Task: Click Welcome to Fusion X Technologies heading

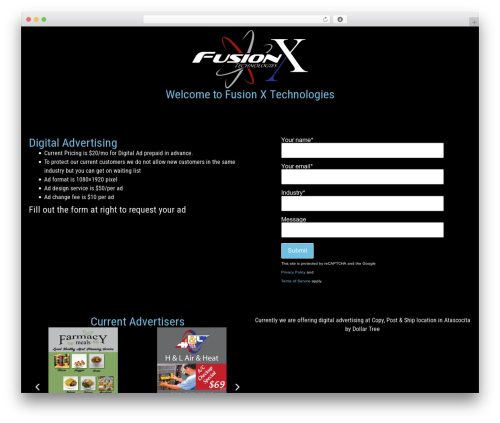Action: pyautogui.click(x=250, y=94)
